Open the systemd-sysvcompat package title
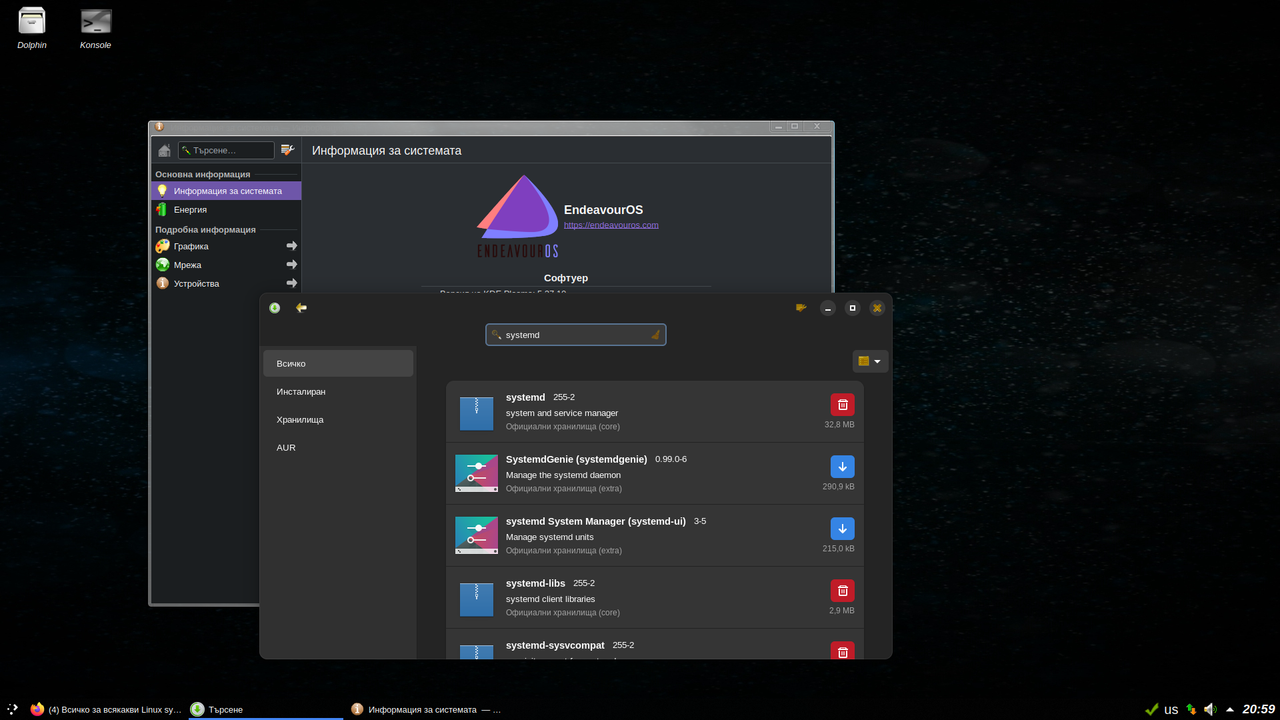Viewport: 1280px width, 720px height. (x=555, y=645)
